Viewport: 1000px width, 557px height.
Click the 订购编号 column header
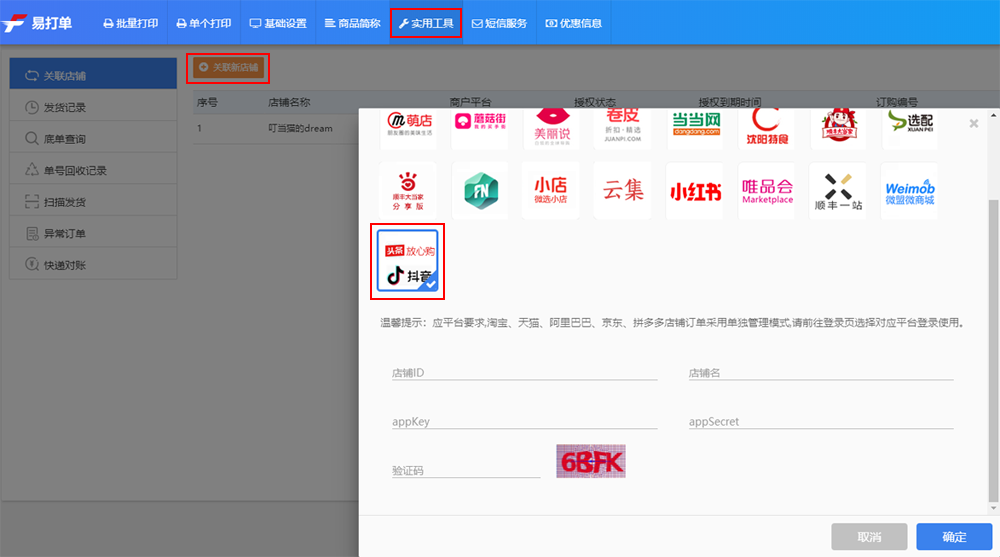896,102
